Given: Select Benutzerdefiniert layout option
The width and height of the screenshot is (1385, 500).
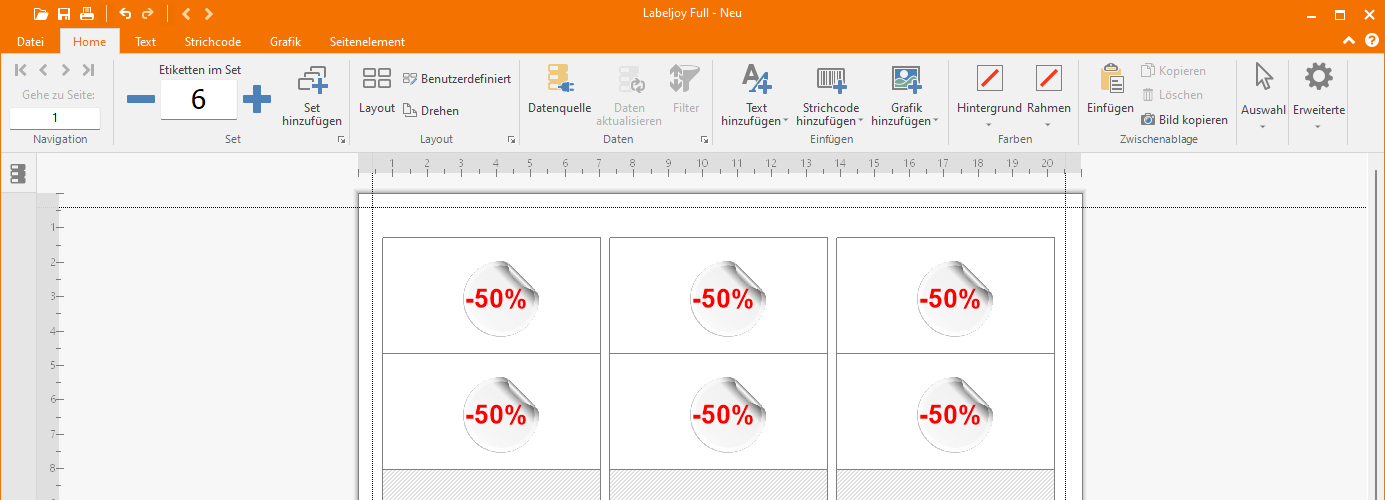Looking at the screenshot, I should coord(457,79).
